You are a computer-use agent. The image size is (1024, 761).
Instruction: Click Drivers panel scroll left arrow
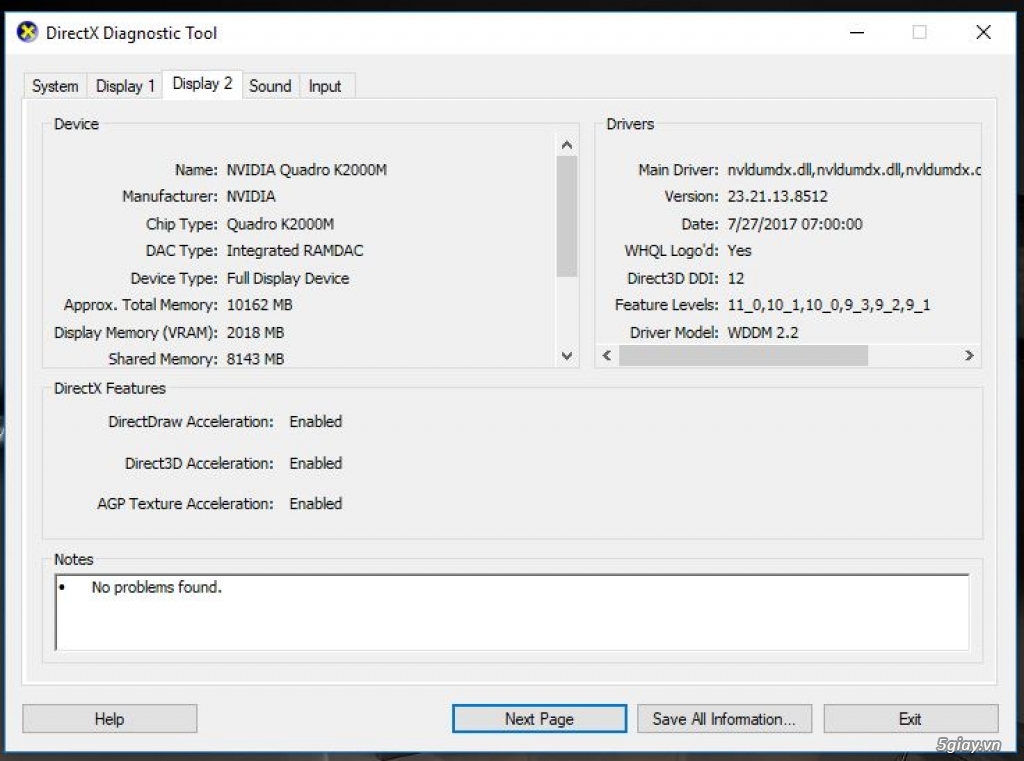click(607, 355)
